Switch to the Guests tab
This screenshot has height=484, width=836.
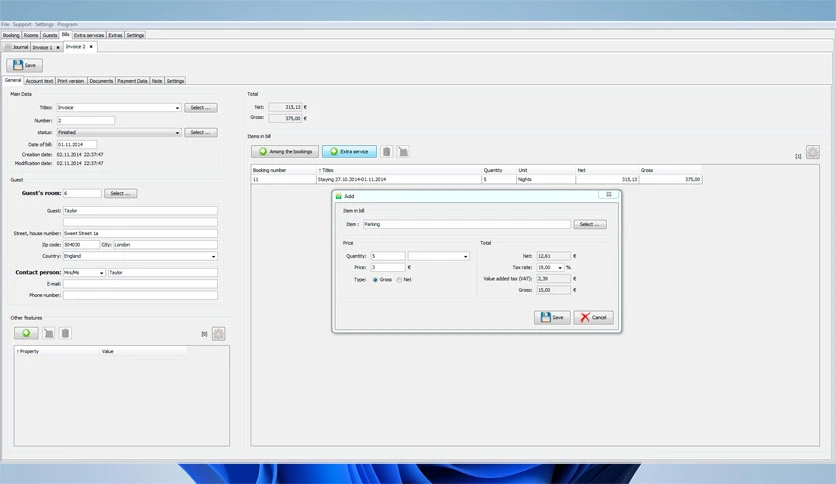pyautogui.click(x=50, y=35)
